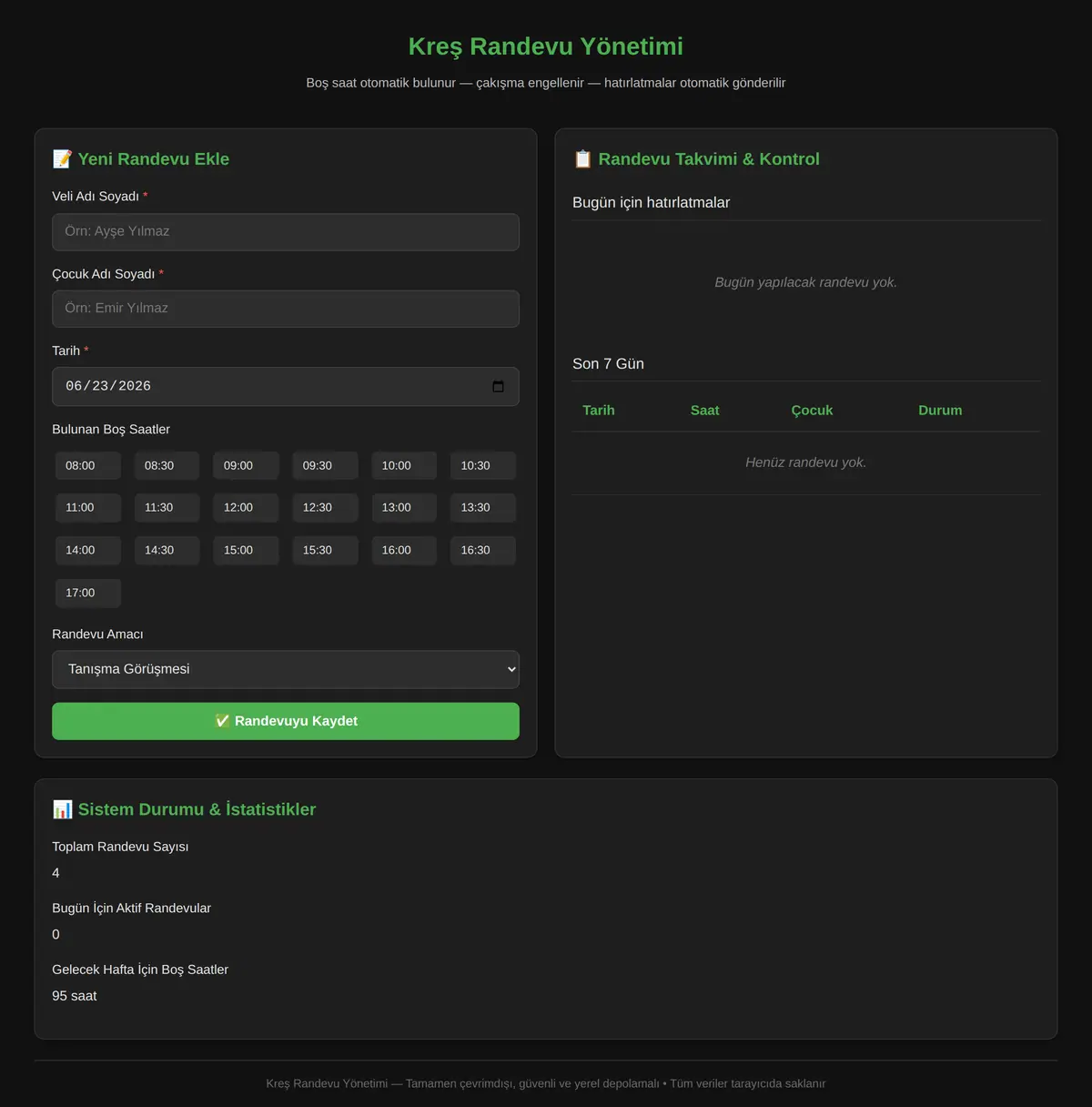This screenshot has height=1107, width=1092.
Task: Click the Tarih column header
Action: [599, 411]
